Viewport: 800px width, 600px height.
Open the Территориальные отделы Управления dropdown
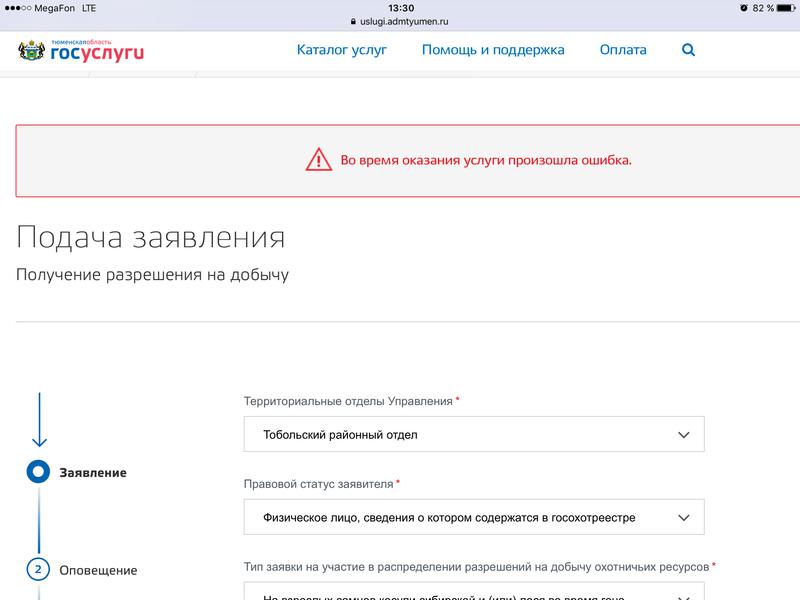(474, 435)
